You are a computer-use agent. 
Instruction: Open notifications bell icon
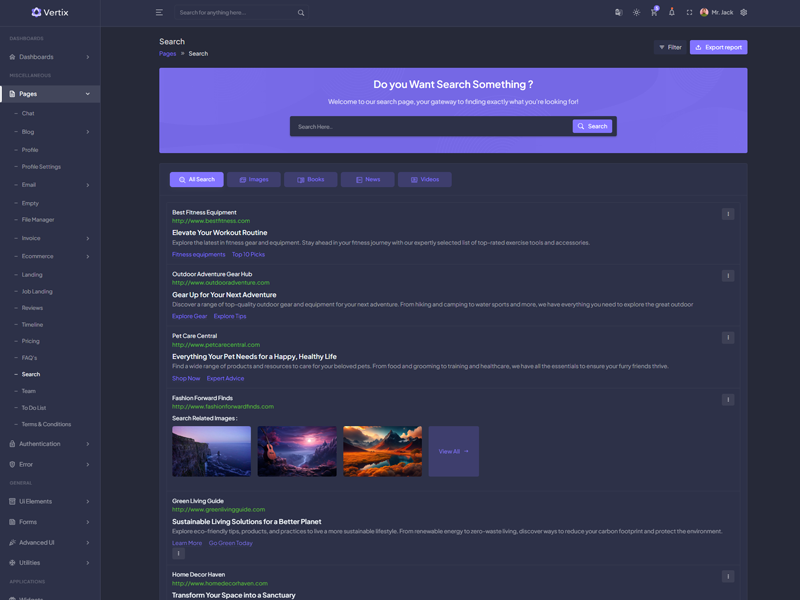672,13
